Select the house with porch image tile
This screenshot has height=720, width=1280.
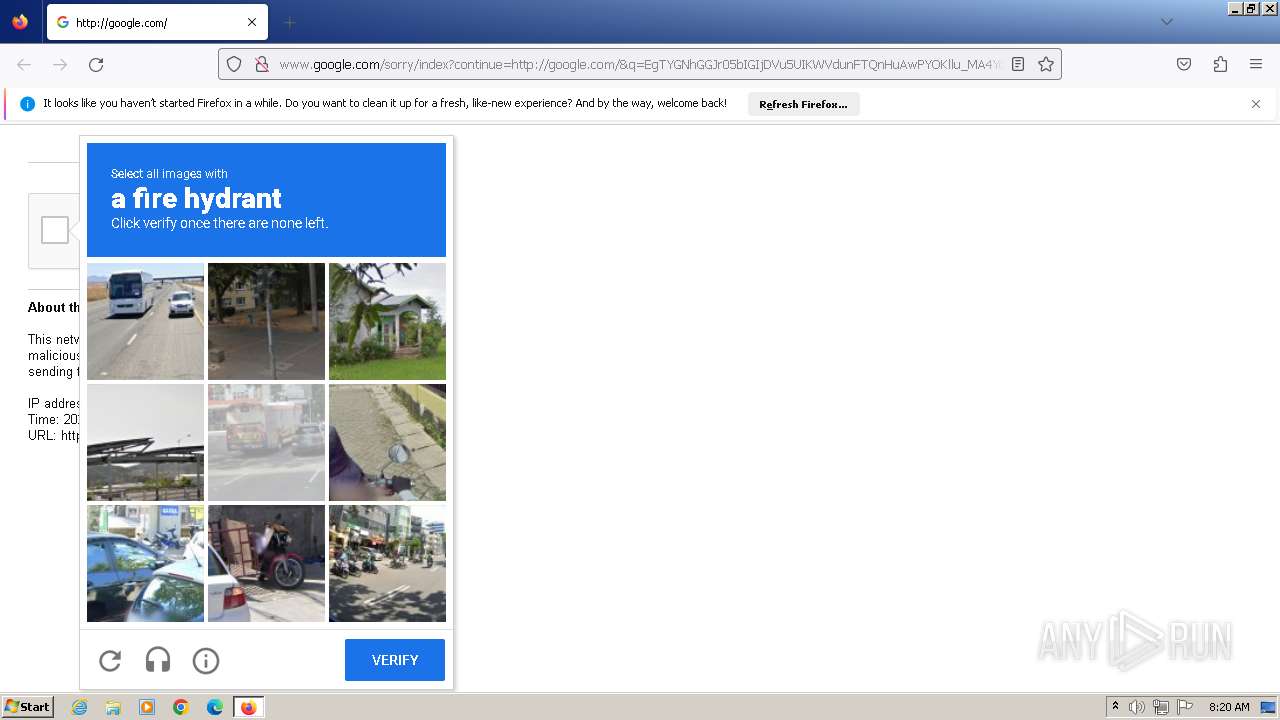click(x=387, y=321)
